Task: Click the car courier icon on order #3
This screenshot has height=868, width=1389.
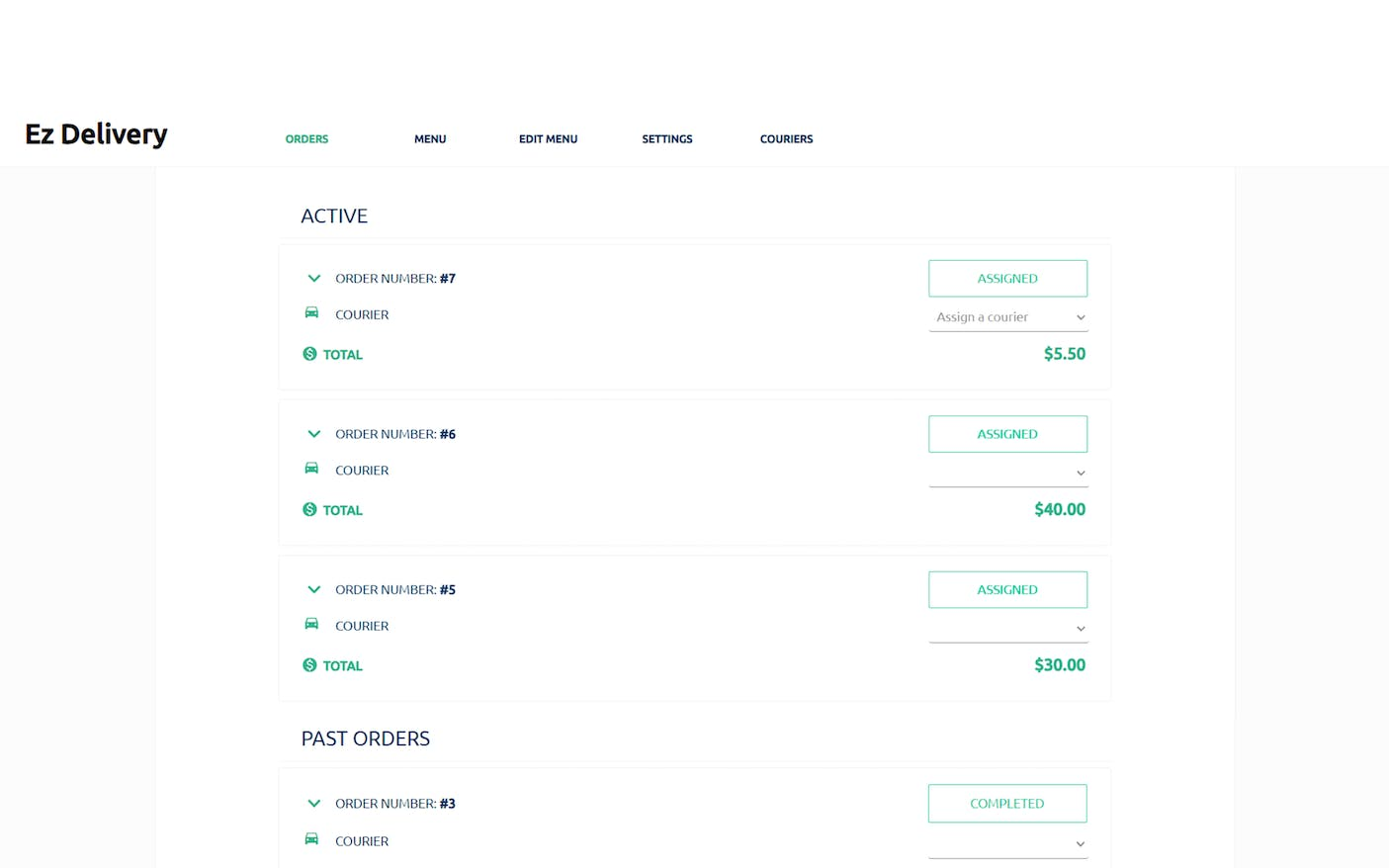Action: 311,839
